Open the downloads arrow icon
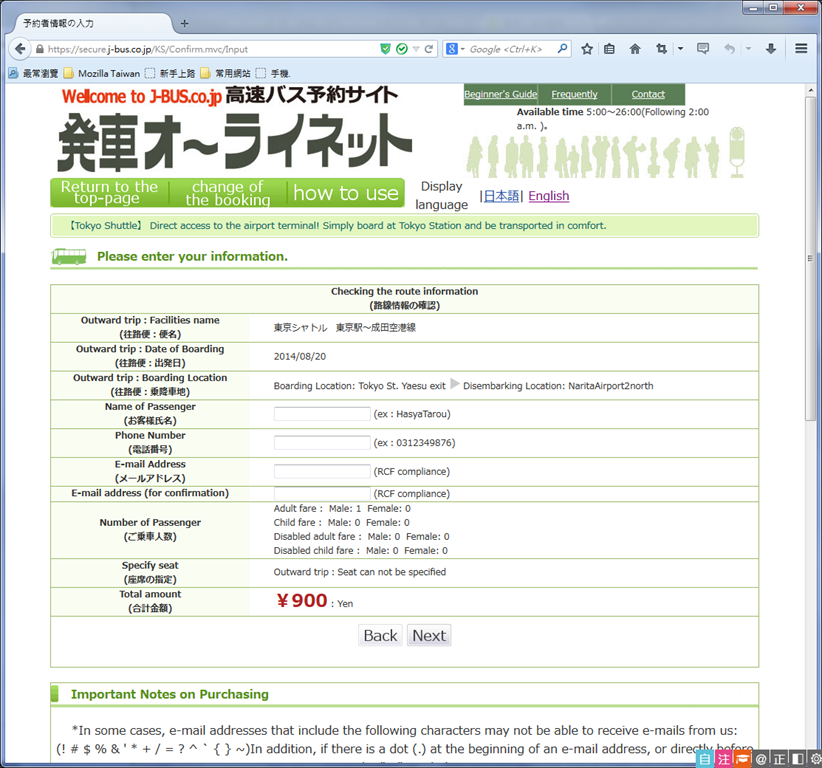 pos(771,49)
